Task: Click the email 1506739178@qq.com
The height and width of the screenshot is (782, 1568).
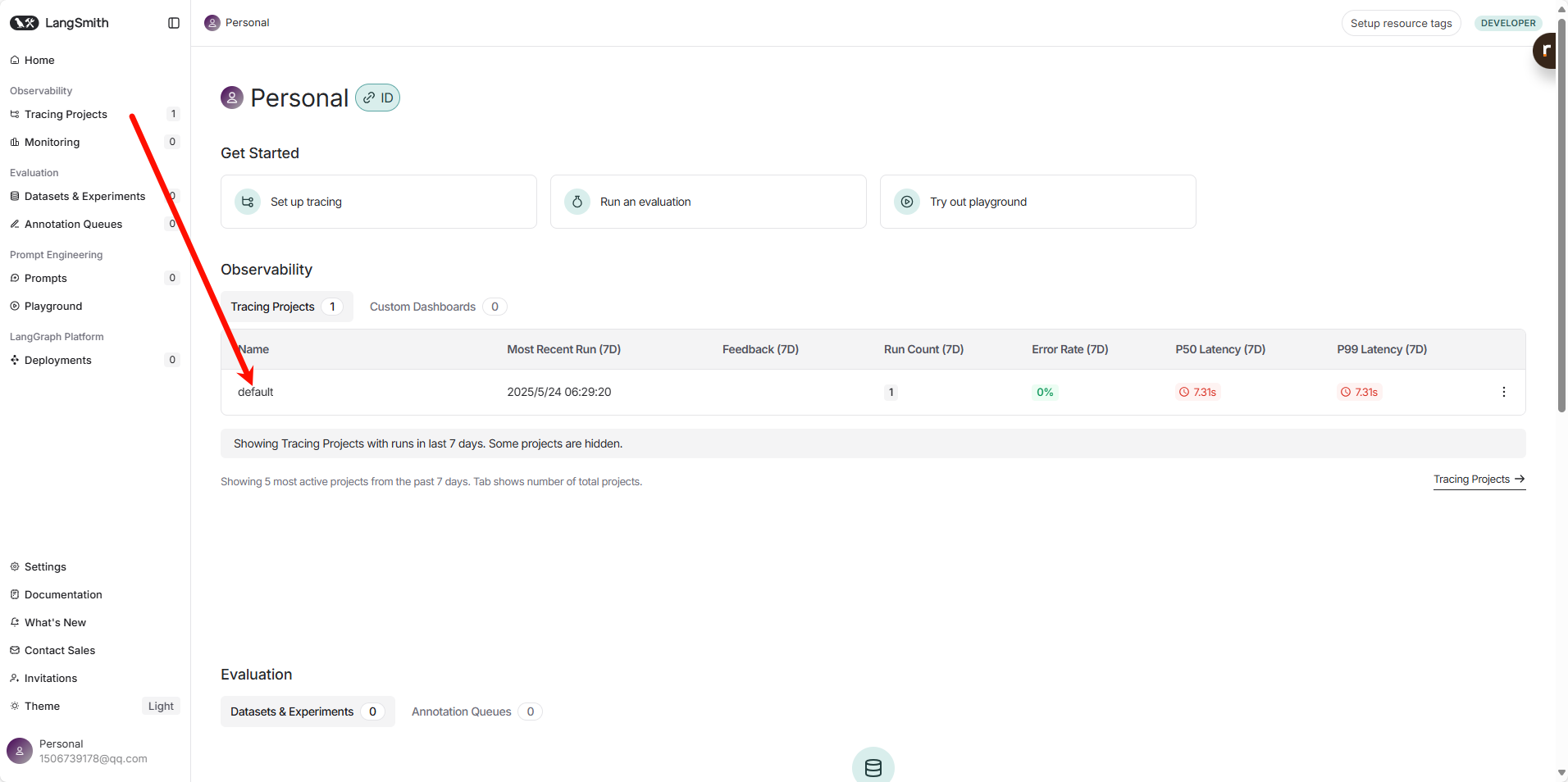Action: 93,759
